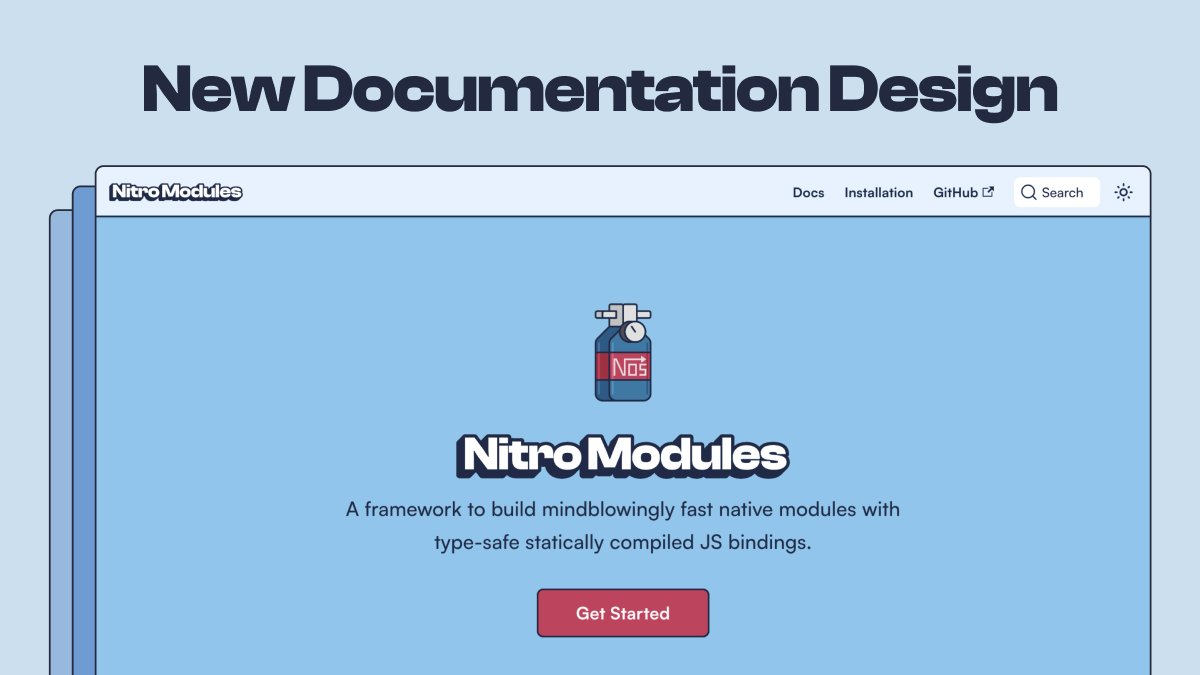
Task: Click the NOS nitro bottle illustration
Action: pos(623,352)
